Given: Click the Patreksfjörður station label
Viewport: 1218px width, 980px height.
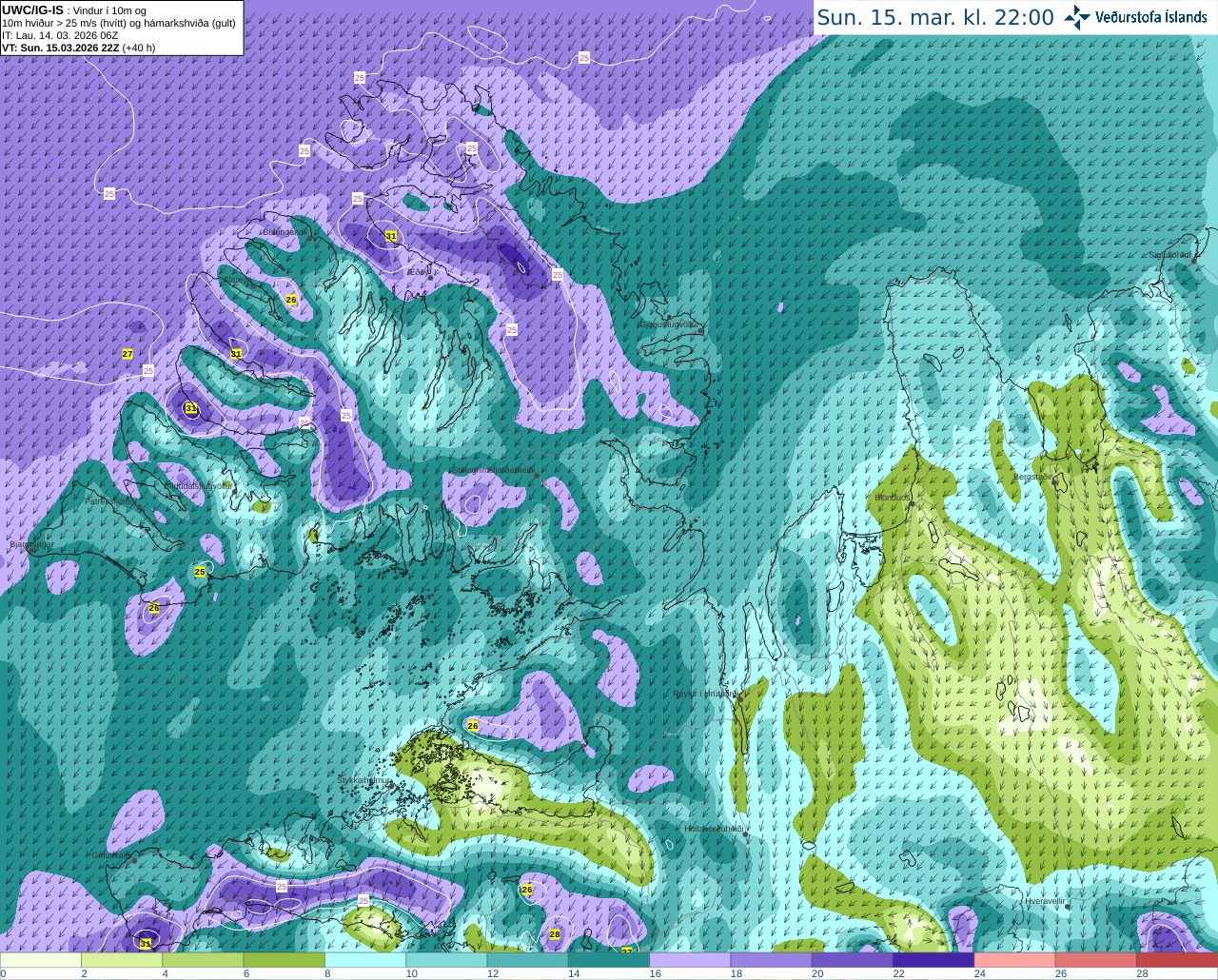Looking at the screenshot, I should (x=111, y=500).
